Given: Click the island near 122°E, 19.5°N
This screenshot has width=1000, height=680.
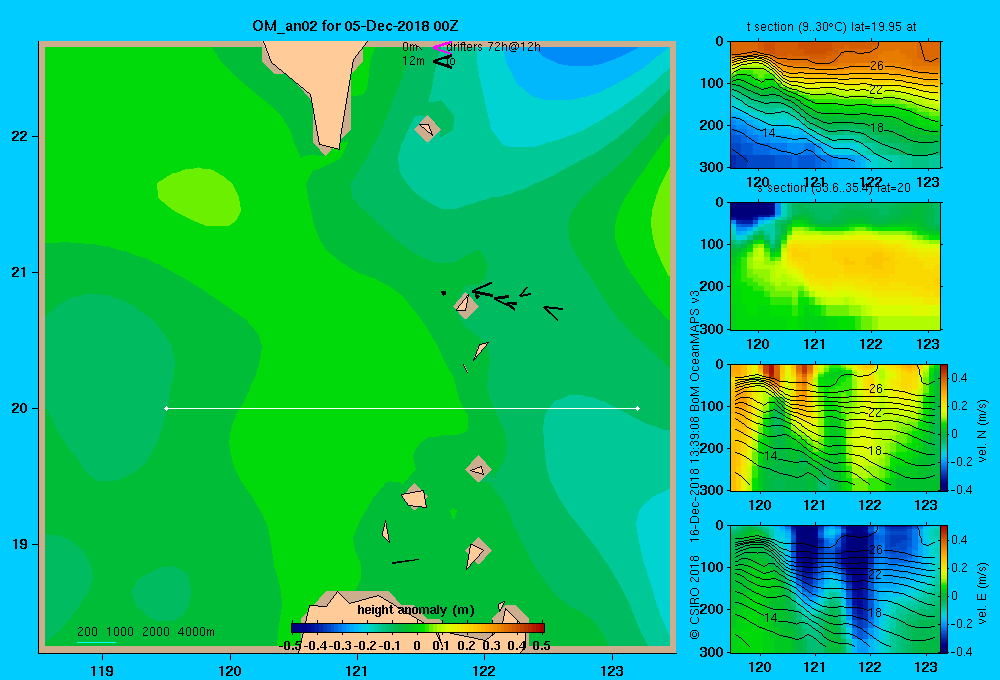Looking at the screenshot, I should (478, 469).
